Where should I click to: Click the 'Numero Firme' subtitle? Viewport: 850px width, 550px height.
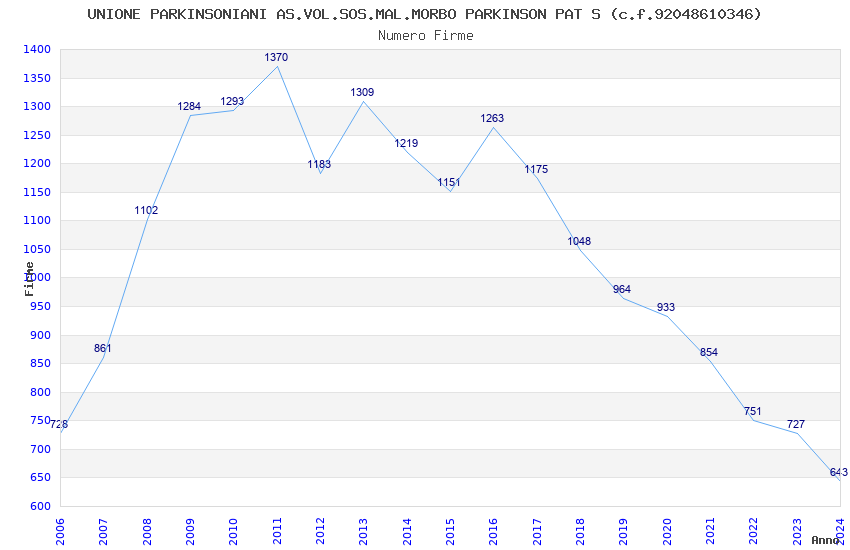[426, 36]
